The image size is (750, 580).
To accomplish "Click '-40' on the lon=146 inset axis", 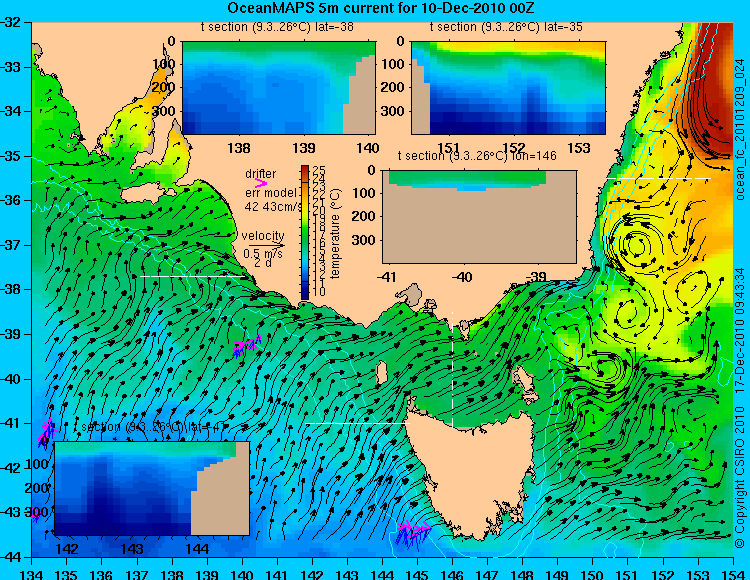I will (x=462, y=277).
